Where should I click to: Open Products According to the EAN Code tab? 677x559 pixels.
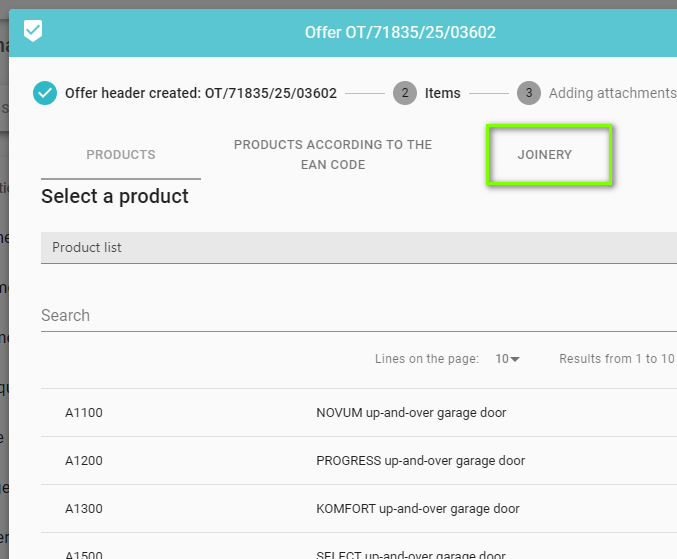coord(333,155)
